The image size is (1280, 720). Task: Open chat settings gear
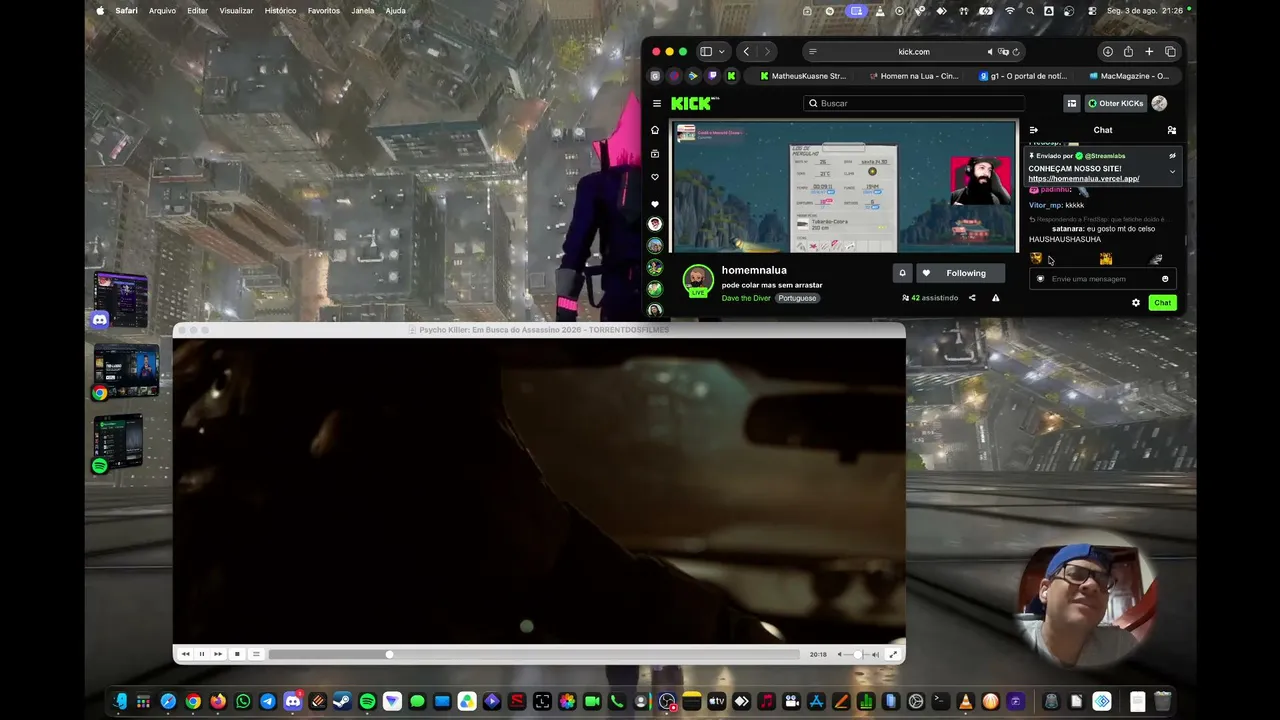click(x=1136, y=302)
